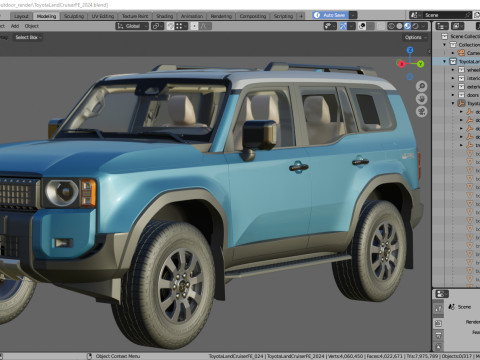Screen dimensions: 480x360
Task: Open the Texture Paint workspace tab
Action: point(135,16)
